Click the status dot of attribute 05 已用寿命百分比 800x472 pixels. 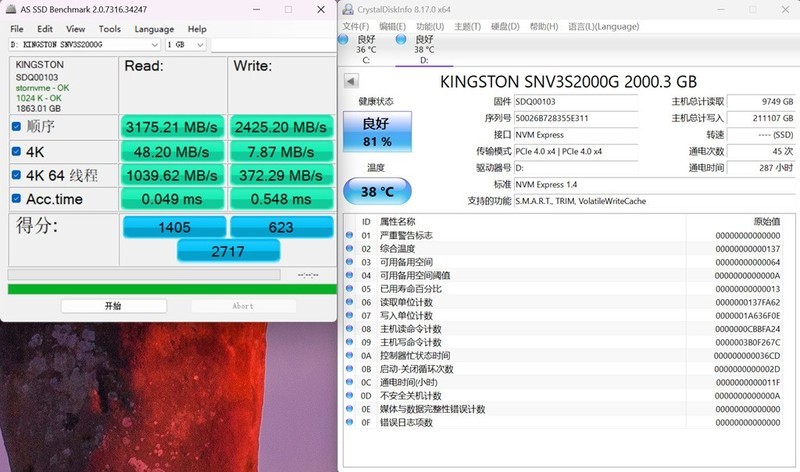pyautogui.click(x=349, y=288)
